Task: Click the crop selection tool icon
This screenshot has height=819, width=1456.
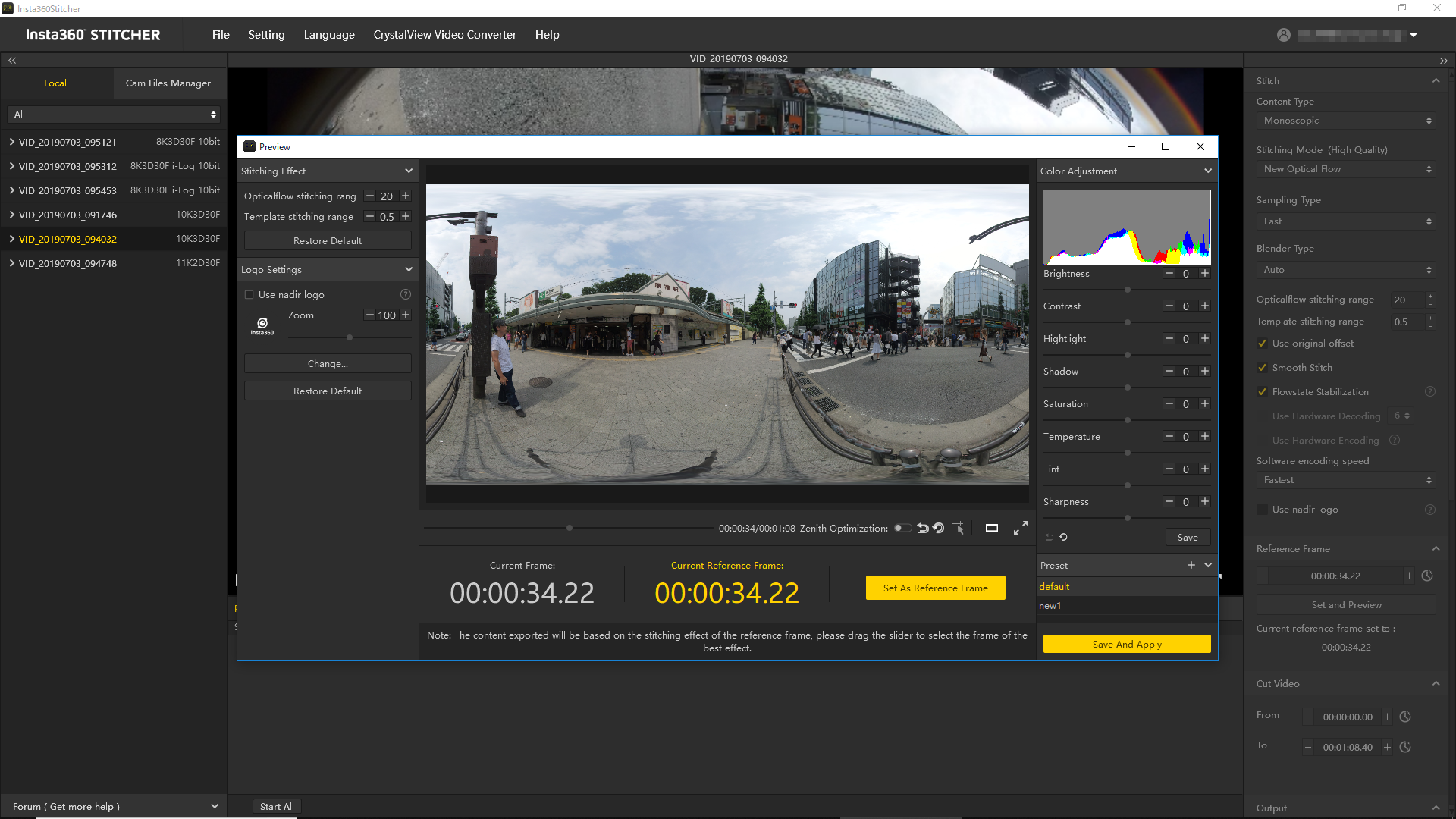Action: pos(959,529)
